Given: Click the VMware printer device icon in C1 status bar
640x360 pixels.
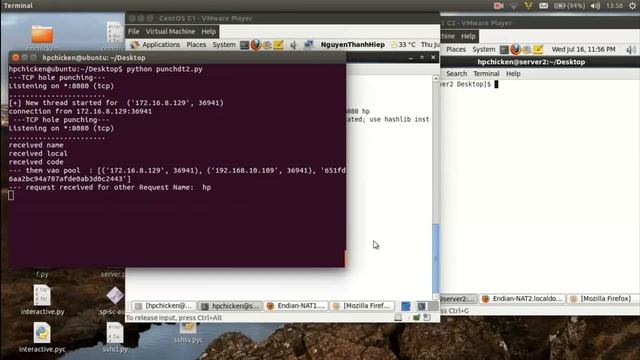Looking at the screenshot, I should click(x=427, y=318).
